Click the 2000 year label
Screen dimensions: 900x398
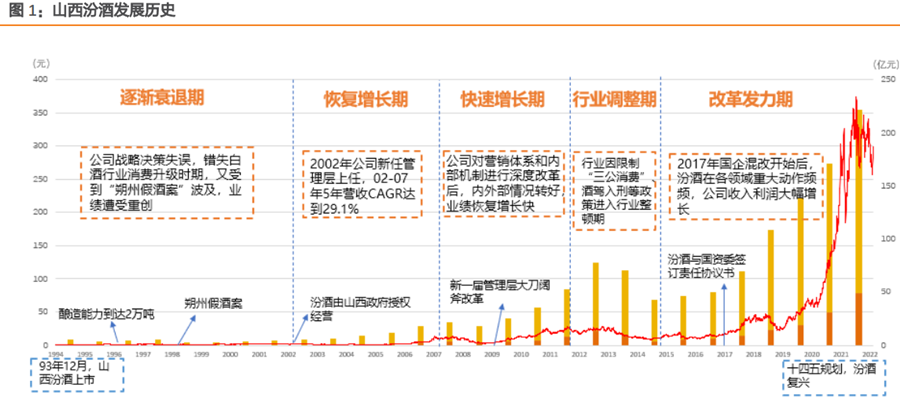point(230,355)
